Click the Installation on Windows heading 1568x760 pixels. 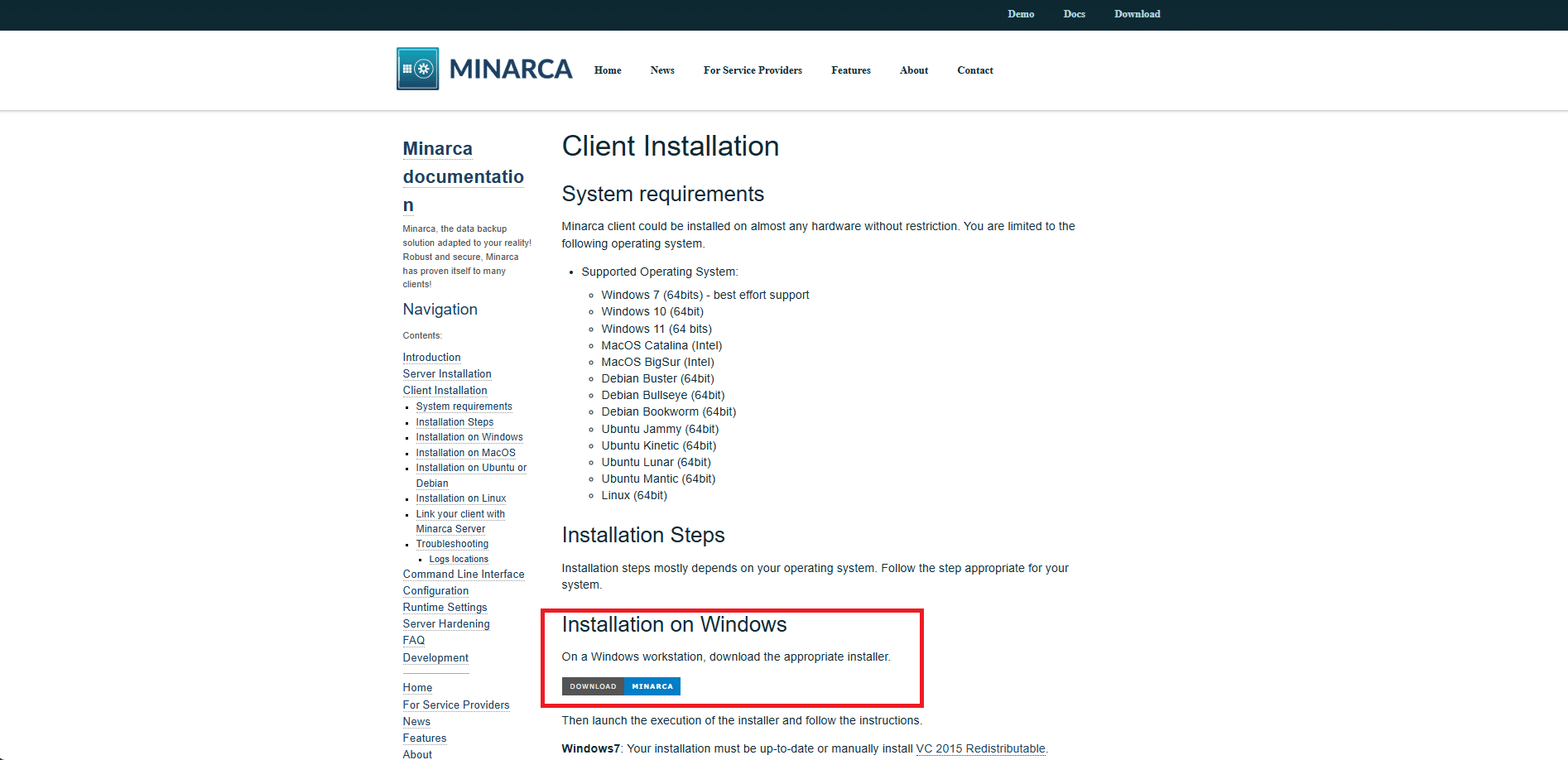(674, 624)
